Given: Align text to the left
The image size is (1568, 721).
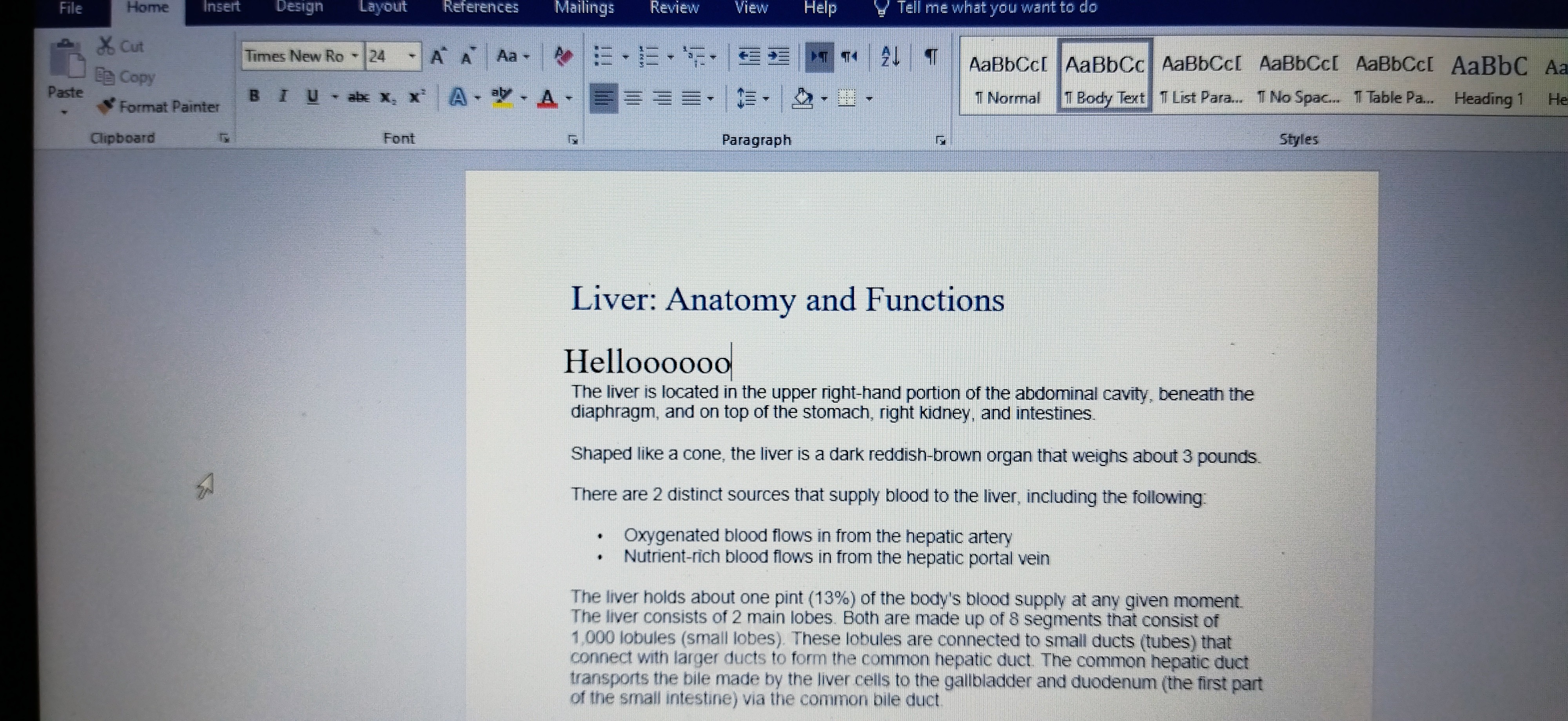Looking at the screenshot, I should [x=603, y=98].
